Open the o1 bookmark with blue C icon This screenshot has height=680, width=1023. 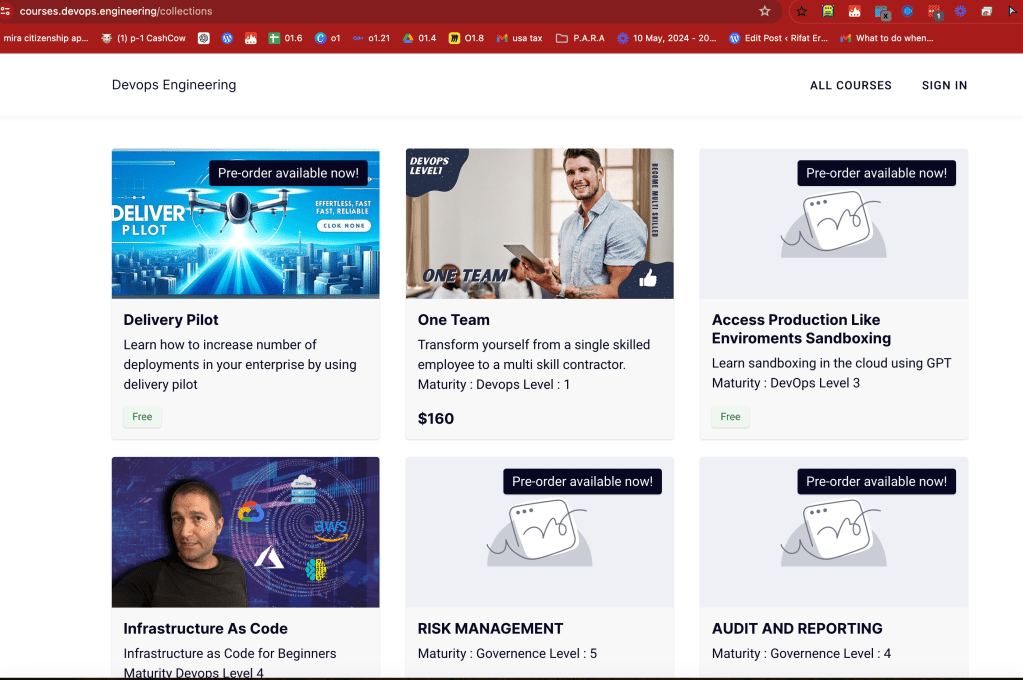328,38
